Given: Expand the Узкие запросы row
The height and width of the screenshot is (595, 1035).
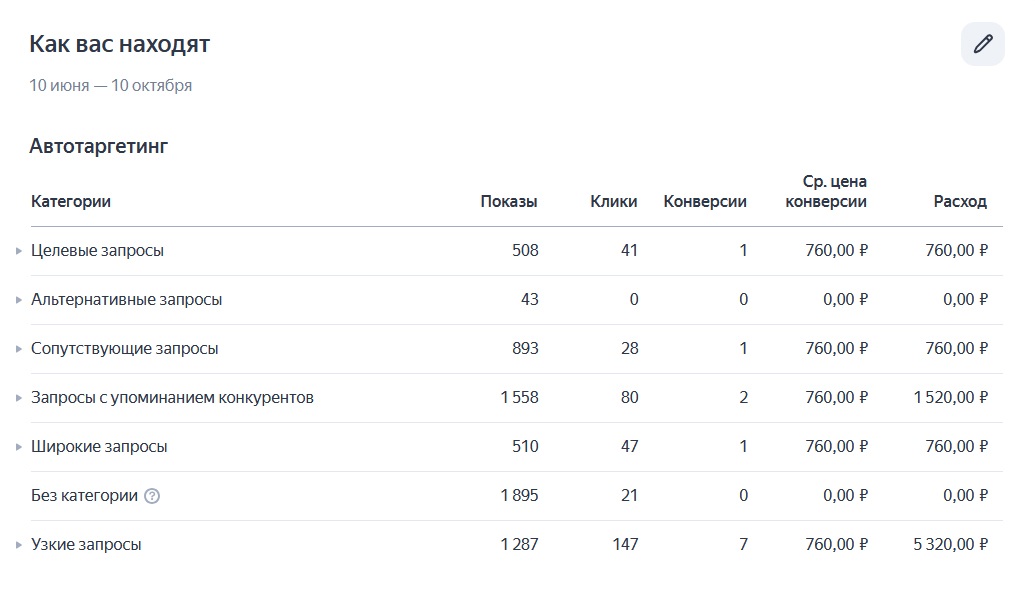Looking at the screenshot, I should (x=19, y=545).
